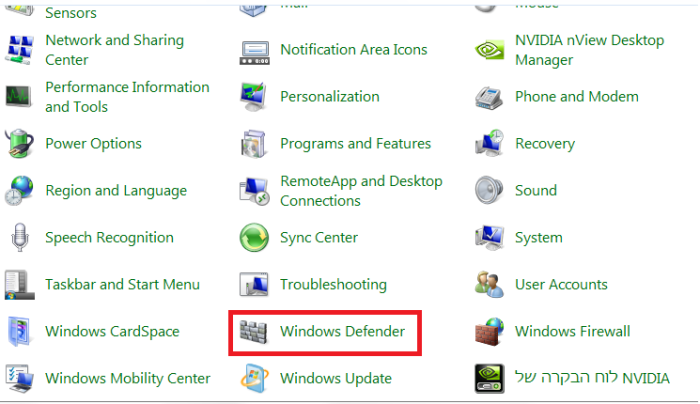Screen dimensions: 700x404
Task: Click the Troubleshooting icon
Action: point(254,284)
